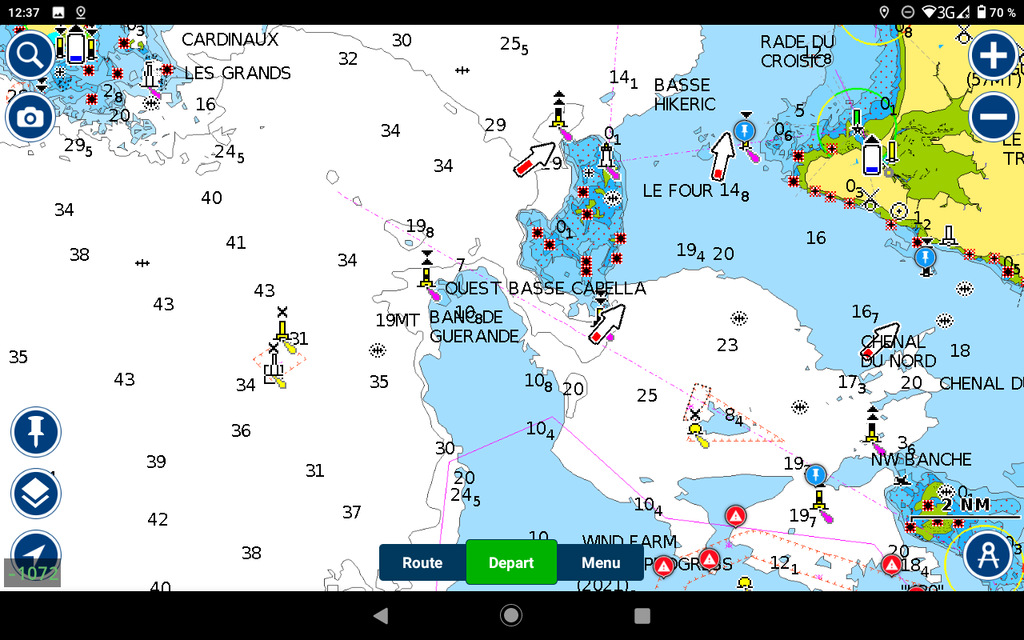
Task: Tap the BASSE HIKERIC label
Action: [x=684, y=95]
